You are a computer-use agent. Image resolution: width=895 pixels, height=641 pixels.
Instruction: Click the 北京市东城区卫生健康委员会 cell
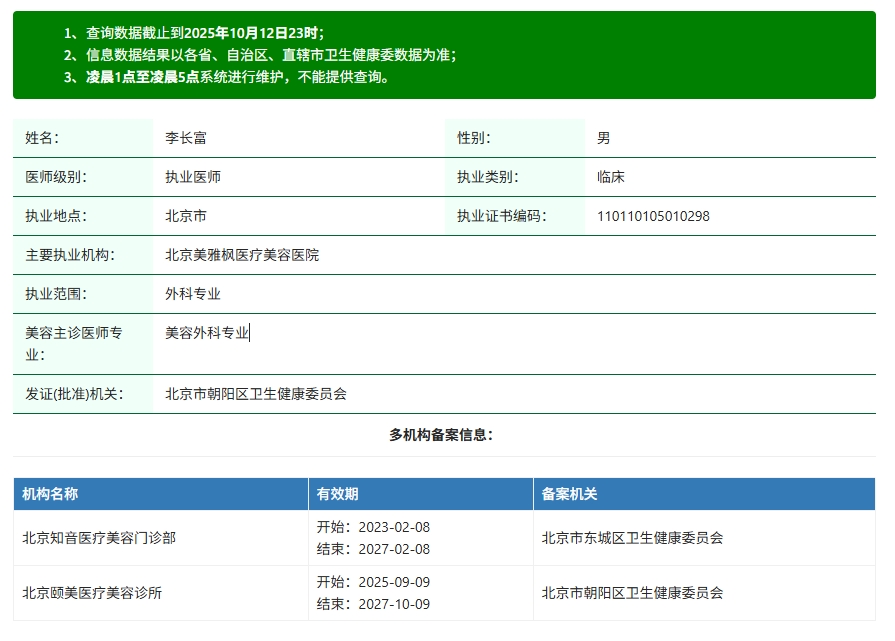click(632, 538)
